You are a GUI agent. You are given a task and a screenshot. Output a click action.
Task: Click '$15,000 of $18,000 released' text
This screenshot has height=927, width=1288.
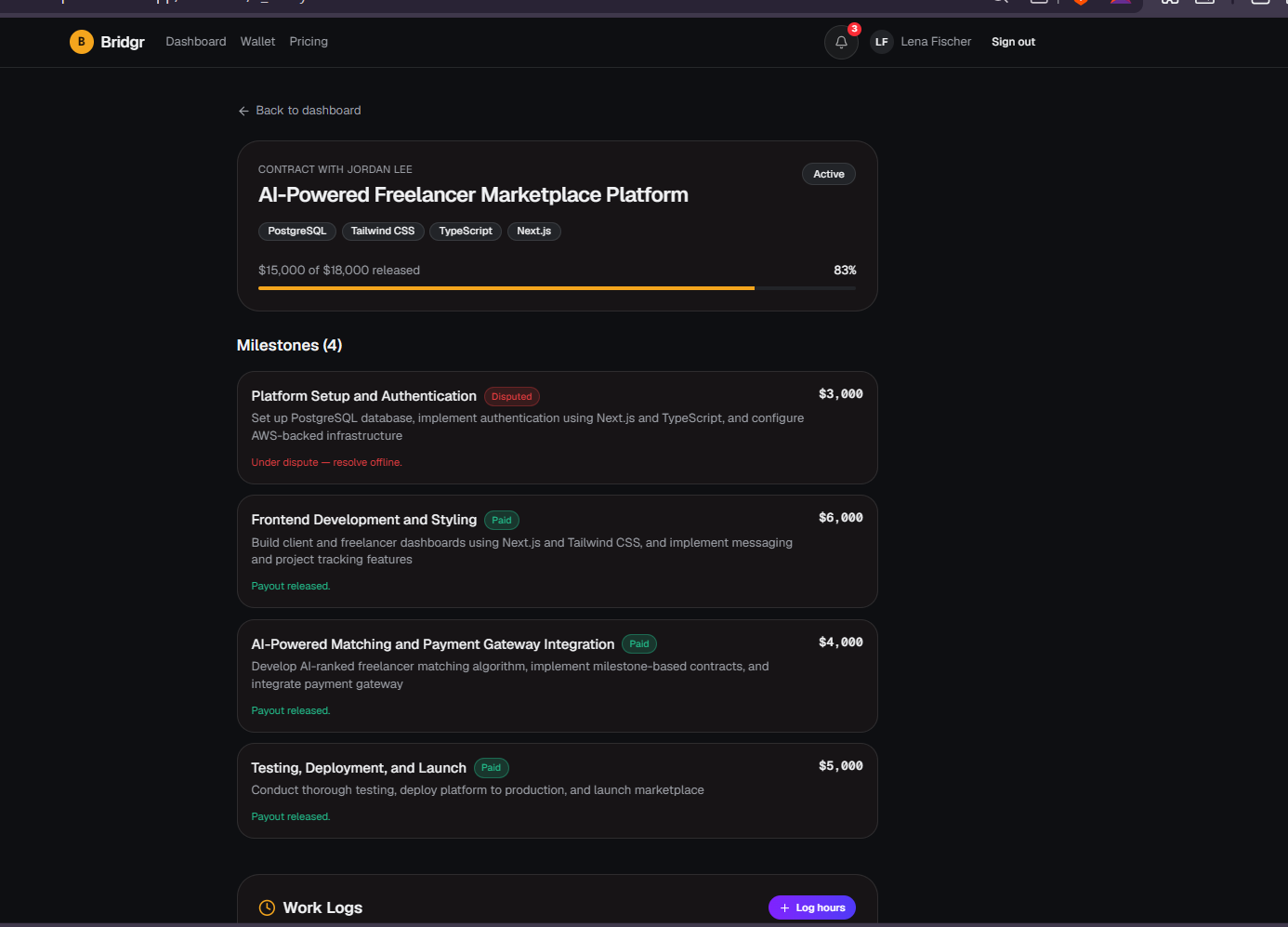pos(339,271)
